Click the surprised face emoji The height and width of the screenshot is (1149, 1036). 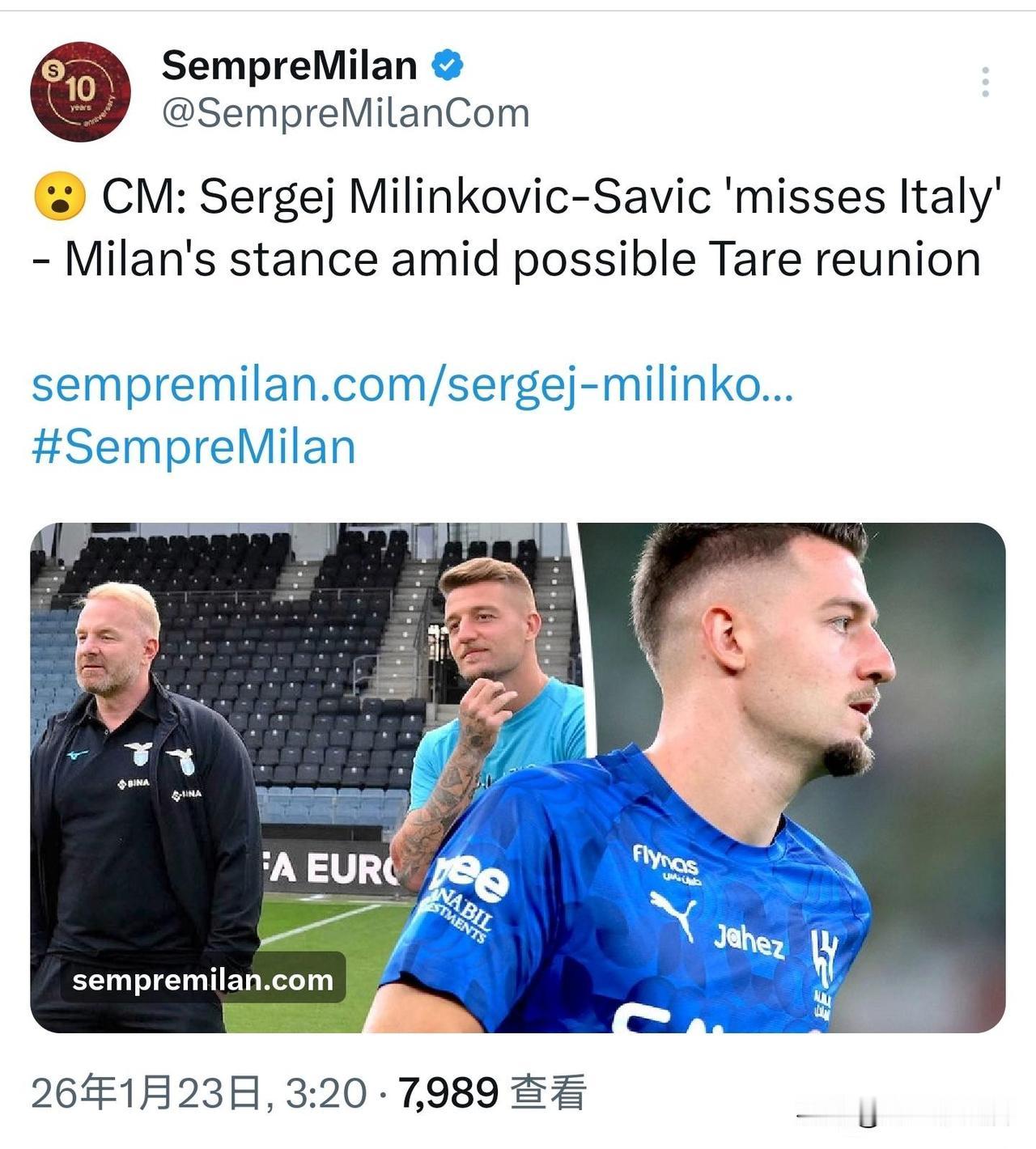tap(59, 197)
